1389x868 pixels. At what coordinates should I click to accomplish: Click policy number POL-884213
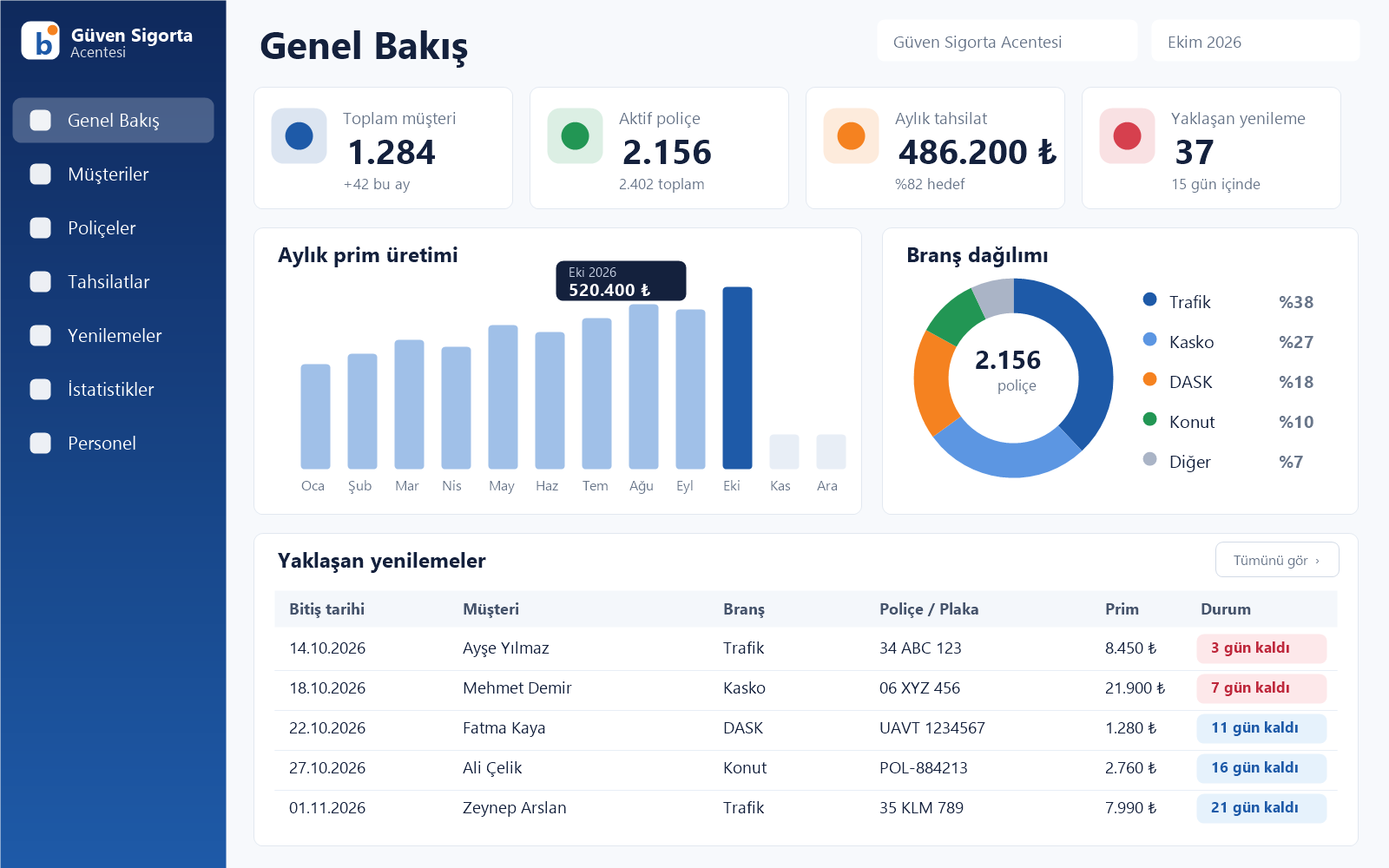coord(924,768)
